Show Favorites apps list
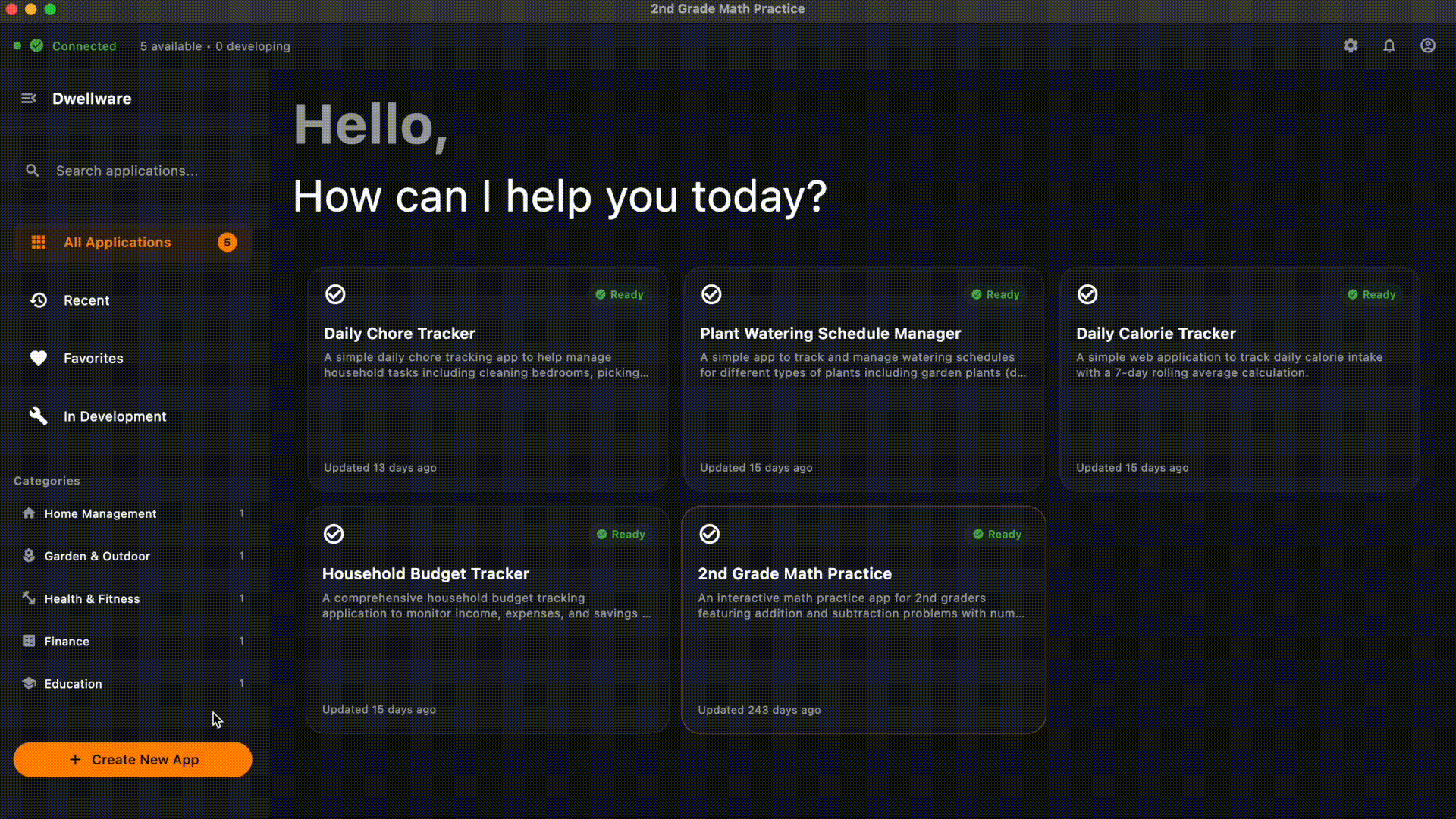 93,358
